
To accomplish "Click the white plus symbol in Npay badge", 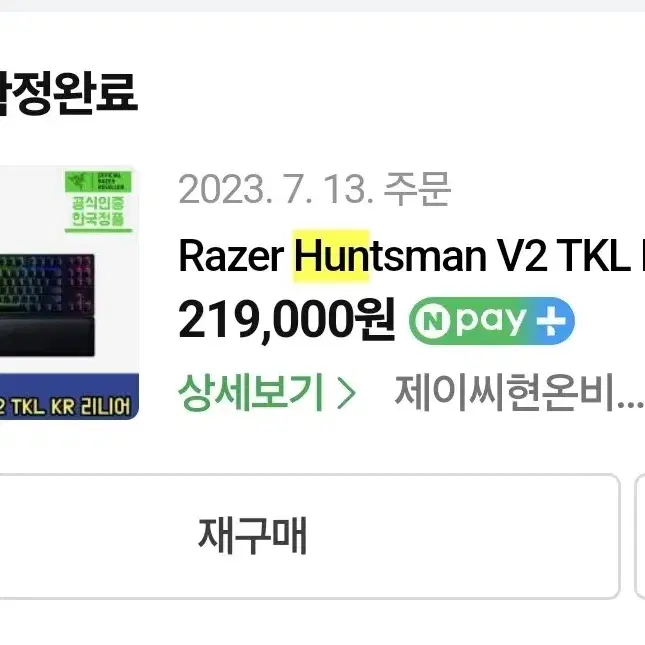I will click(x=551, y=321).
